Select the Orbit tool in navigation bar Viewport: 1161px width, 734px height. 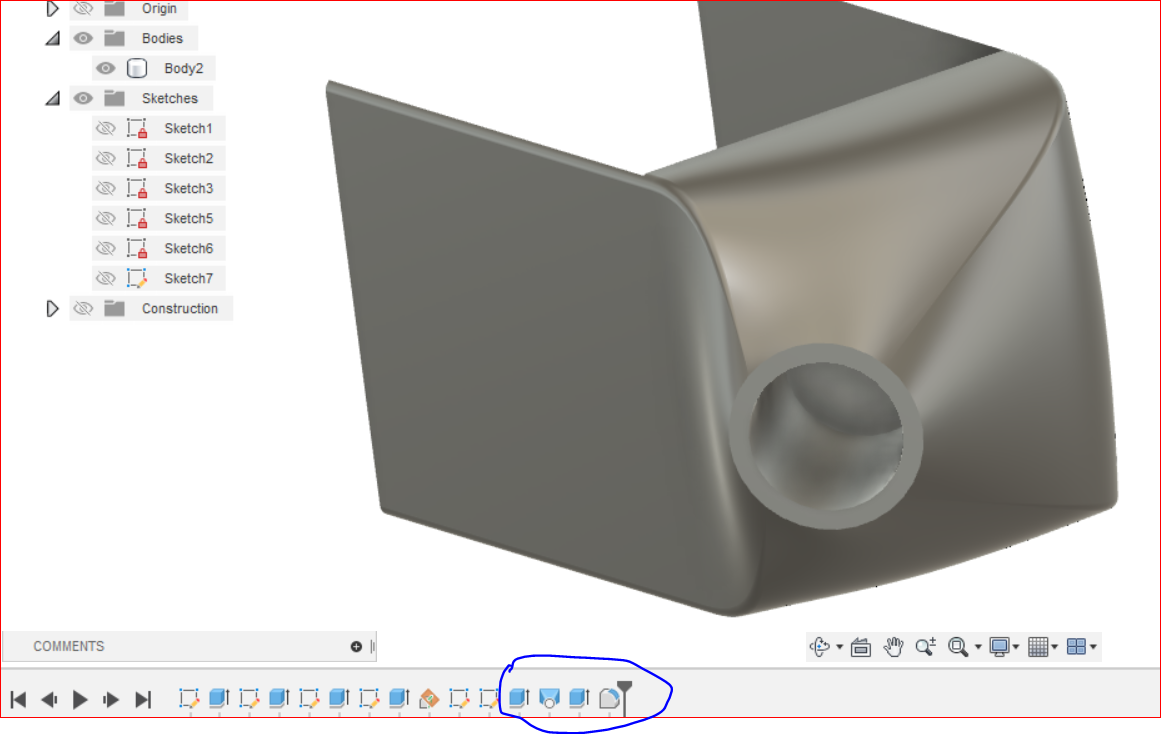pyautogui.click(x=819, y=647)
